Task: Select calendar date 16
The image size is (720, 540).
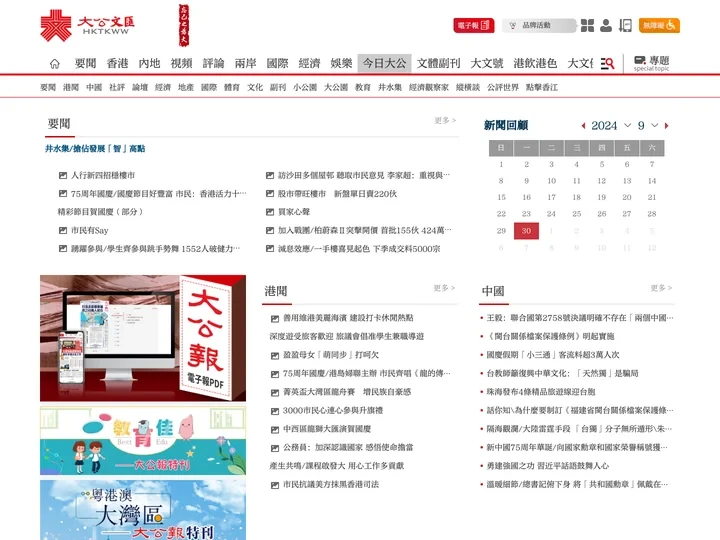Action: [x=526, y=197]
